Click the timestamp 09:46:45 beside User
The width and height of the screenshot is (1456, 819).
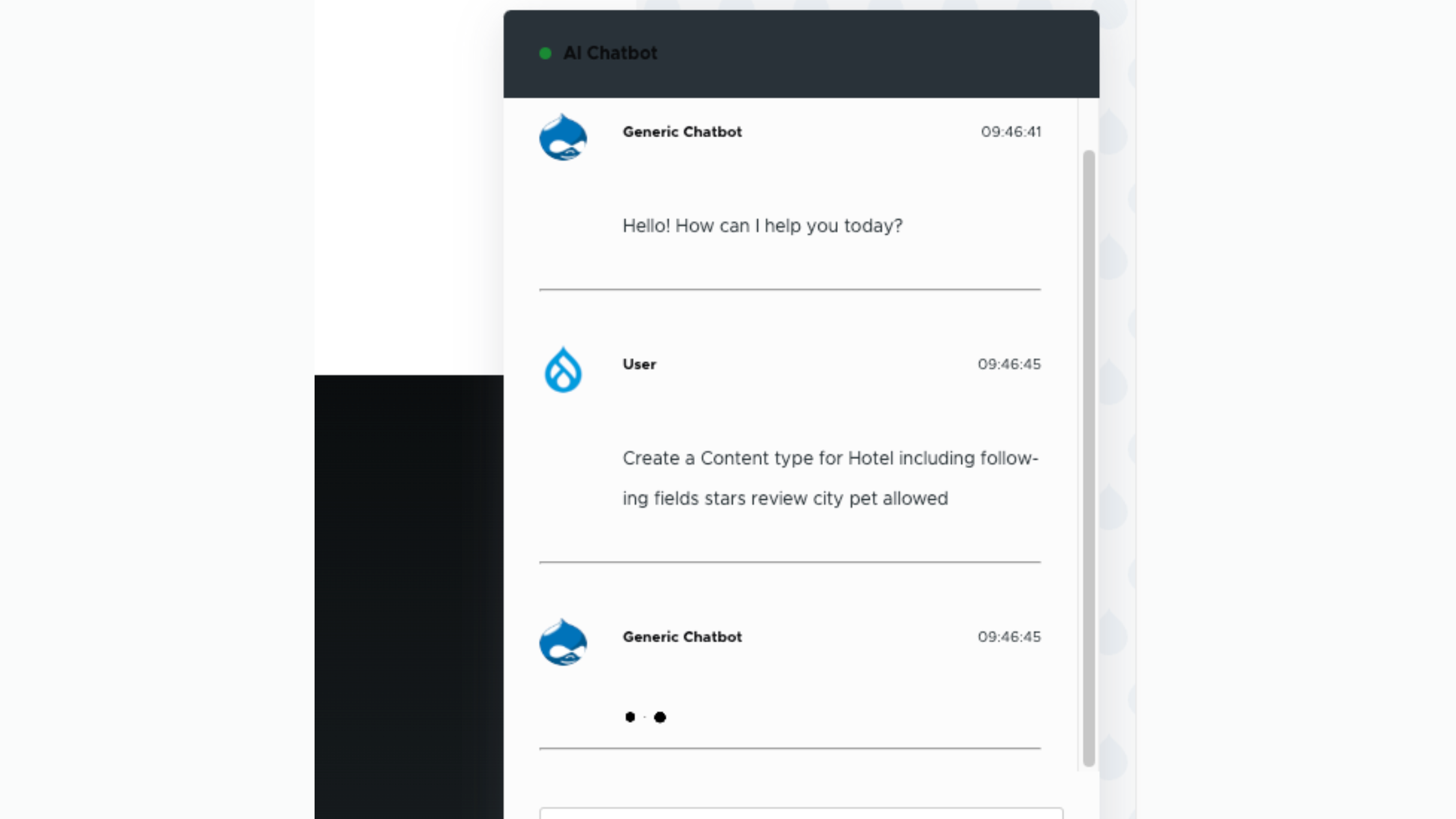pyautogui.click(x=1010, y=364)
